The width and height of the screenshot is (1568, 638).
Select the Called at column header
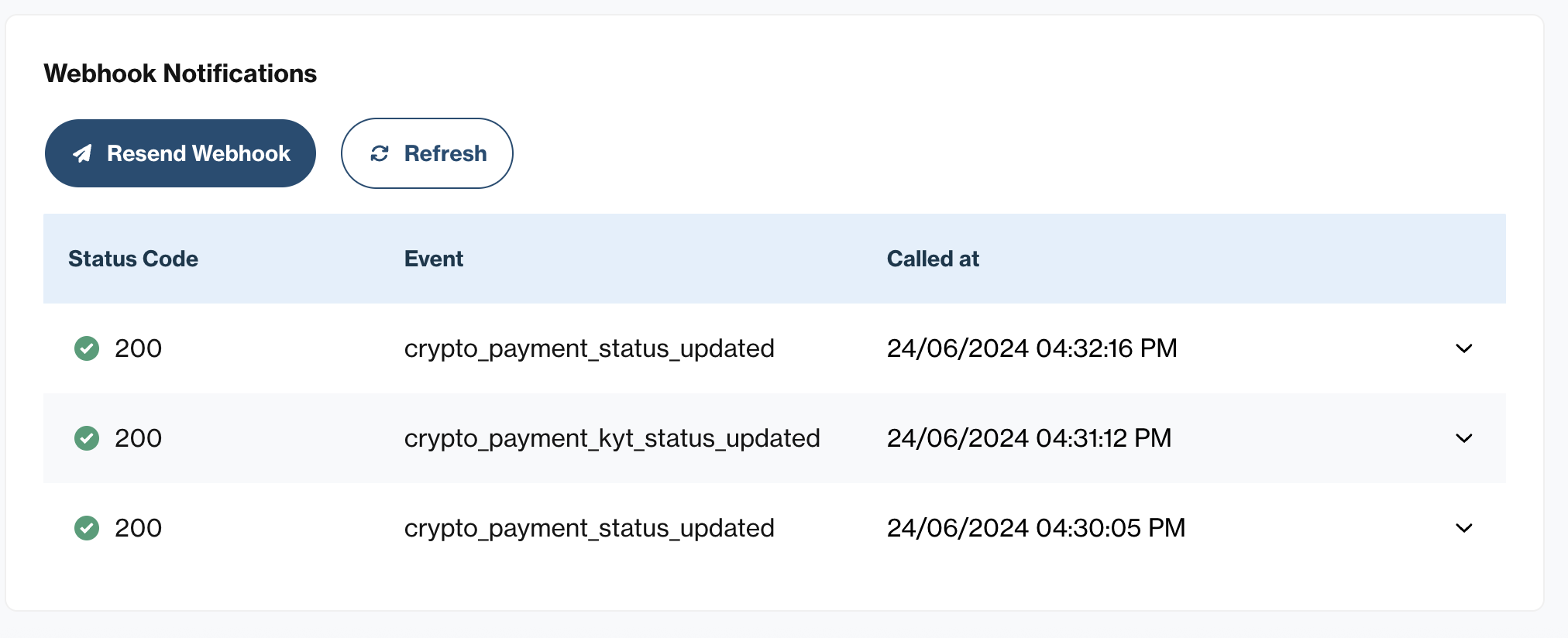tap(933, 259)
